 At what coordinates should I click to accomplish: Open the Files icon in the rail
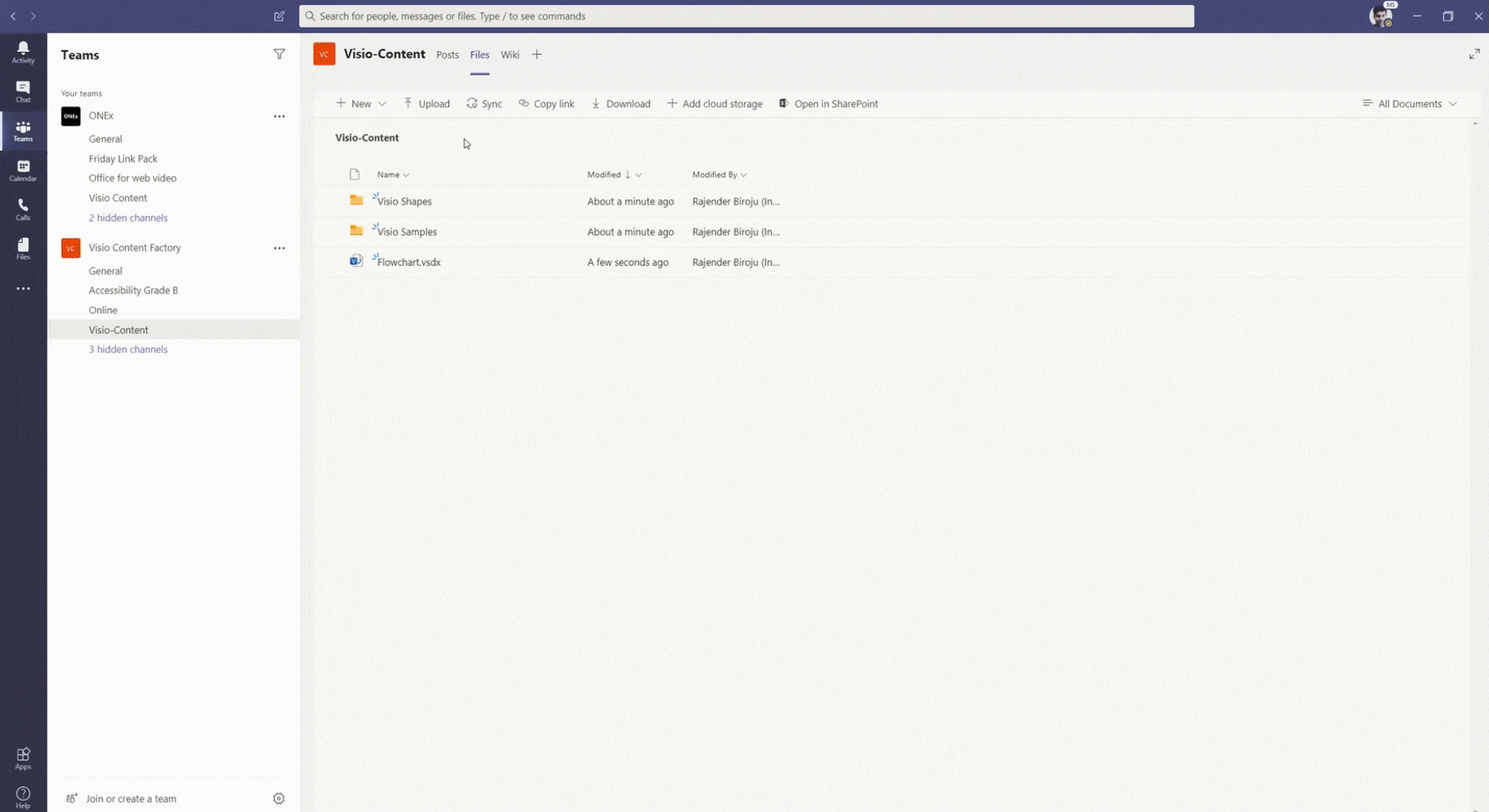pyautogui.click(x=23, y=248)
